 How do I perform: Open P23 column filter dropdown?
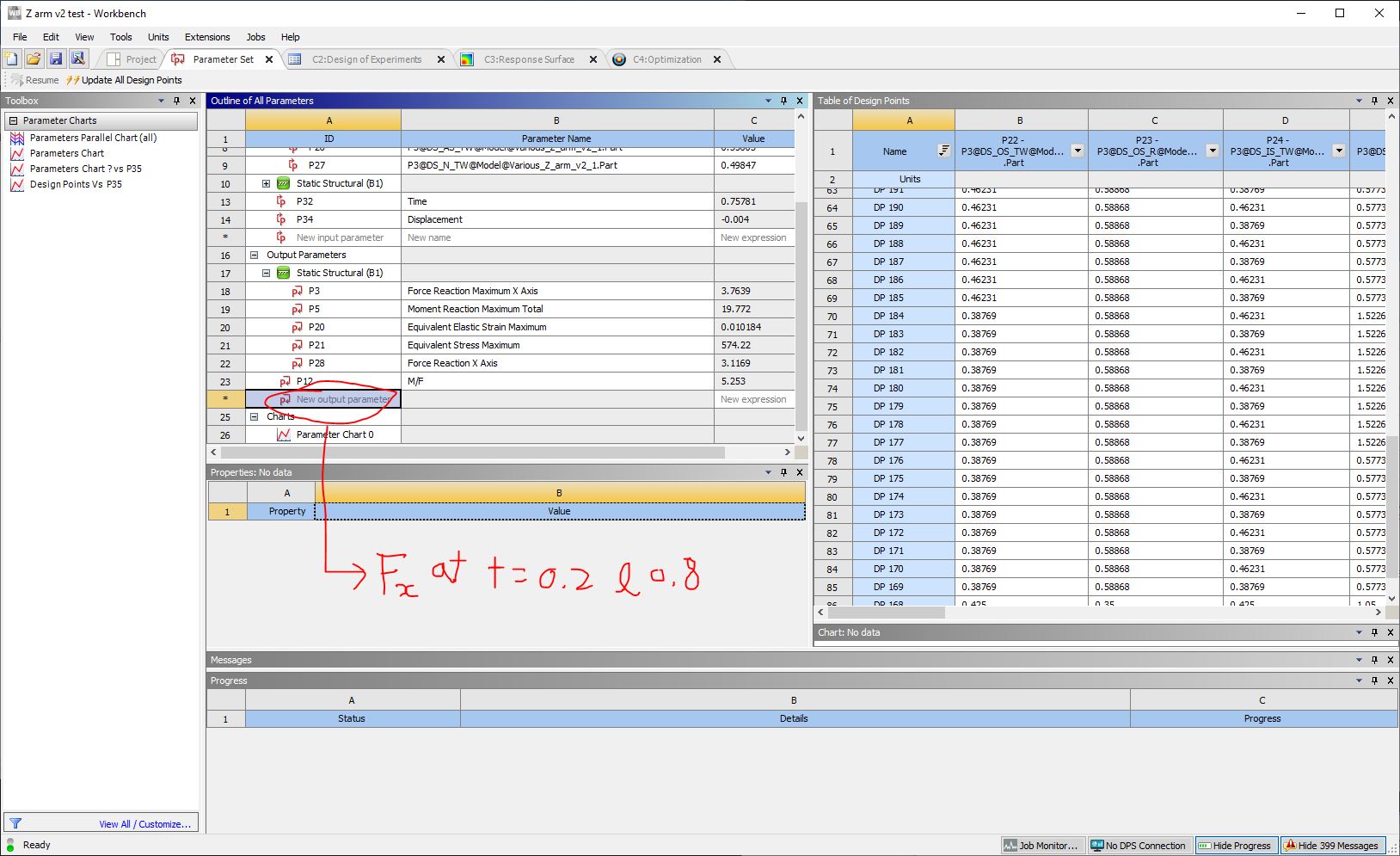[1213, 151]
